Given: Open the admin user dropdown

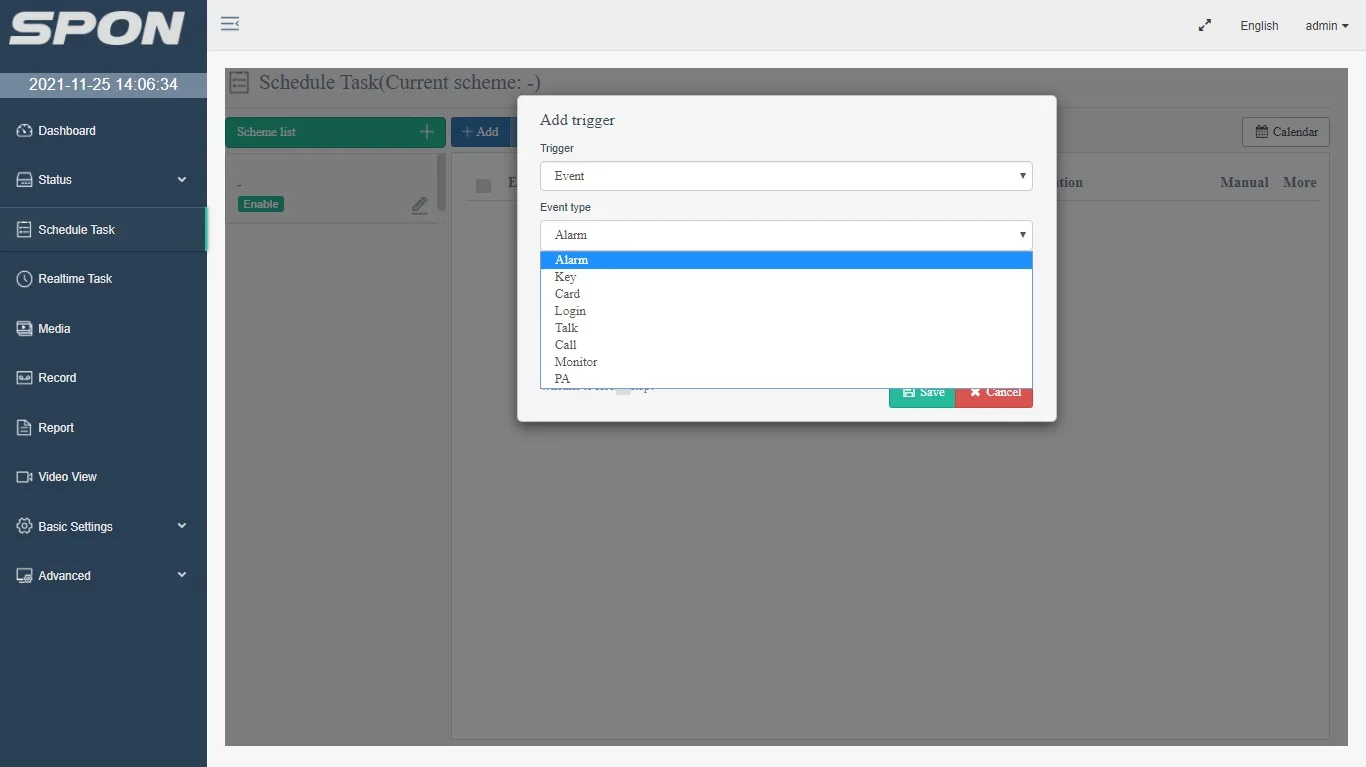Looking at the screenshot, I should tap(1327, 26).
